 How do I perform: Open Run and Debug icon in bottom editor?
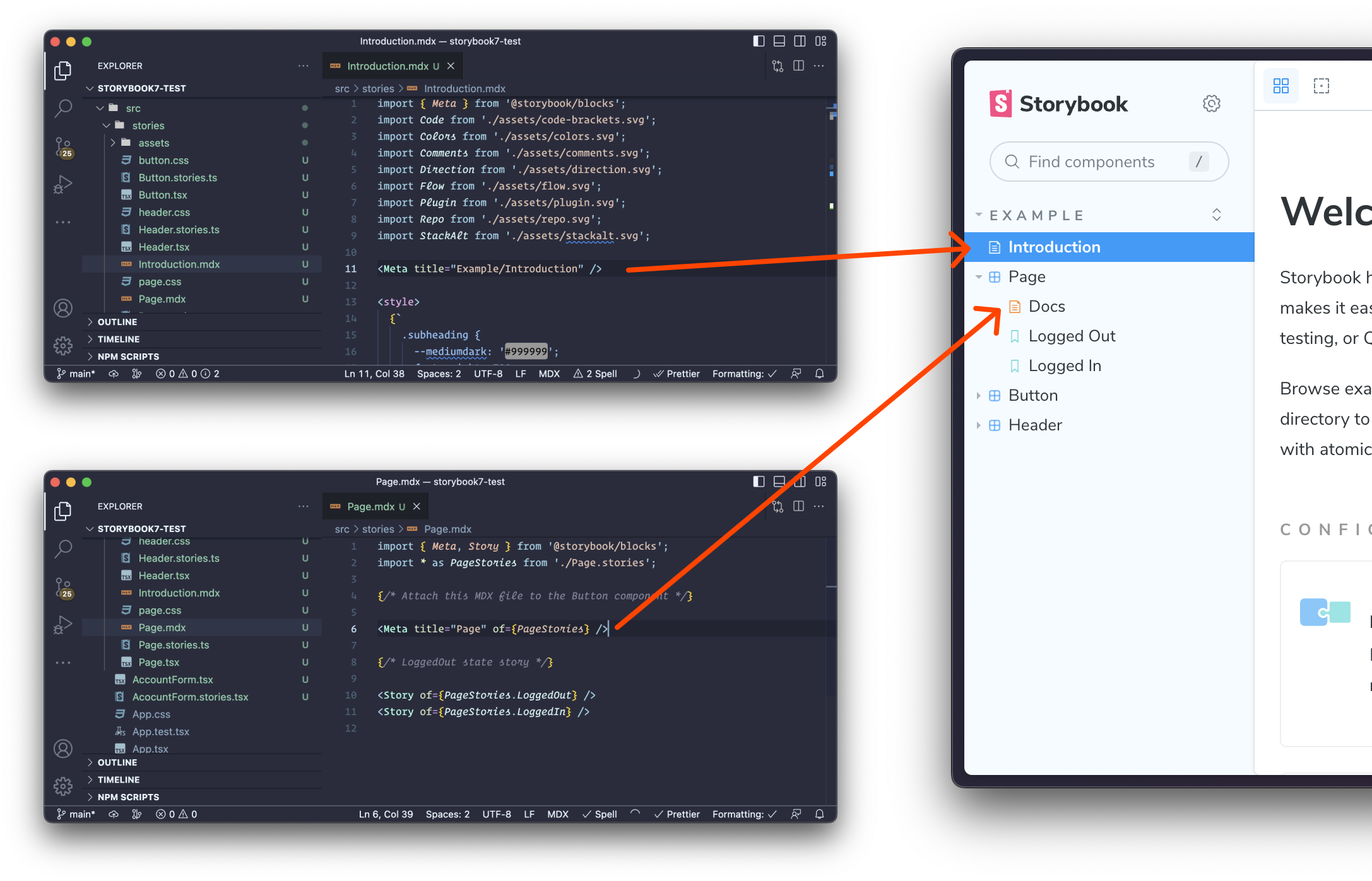[63, 625]
